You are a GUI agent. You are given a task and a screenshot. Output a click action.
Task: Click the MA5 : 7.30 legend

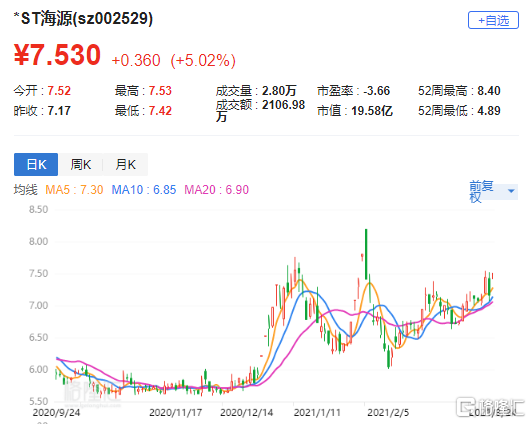[74, 190]
